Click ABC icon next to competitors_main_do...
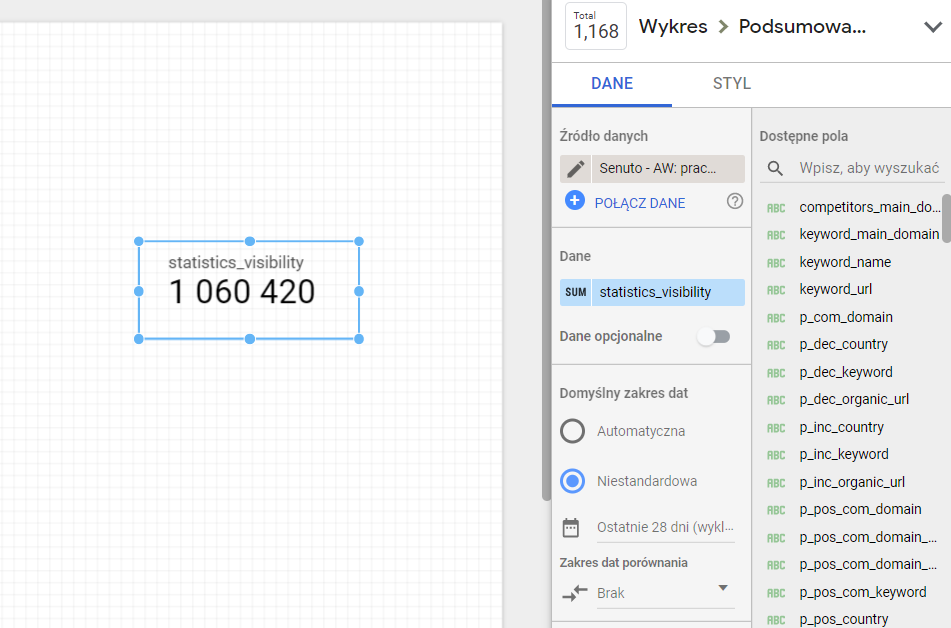This screenshot has height=628, width=951. [776, 208]
